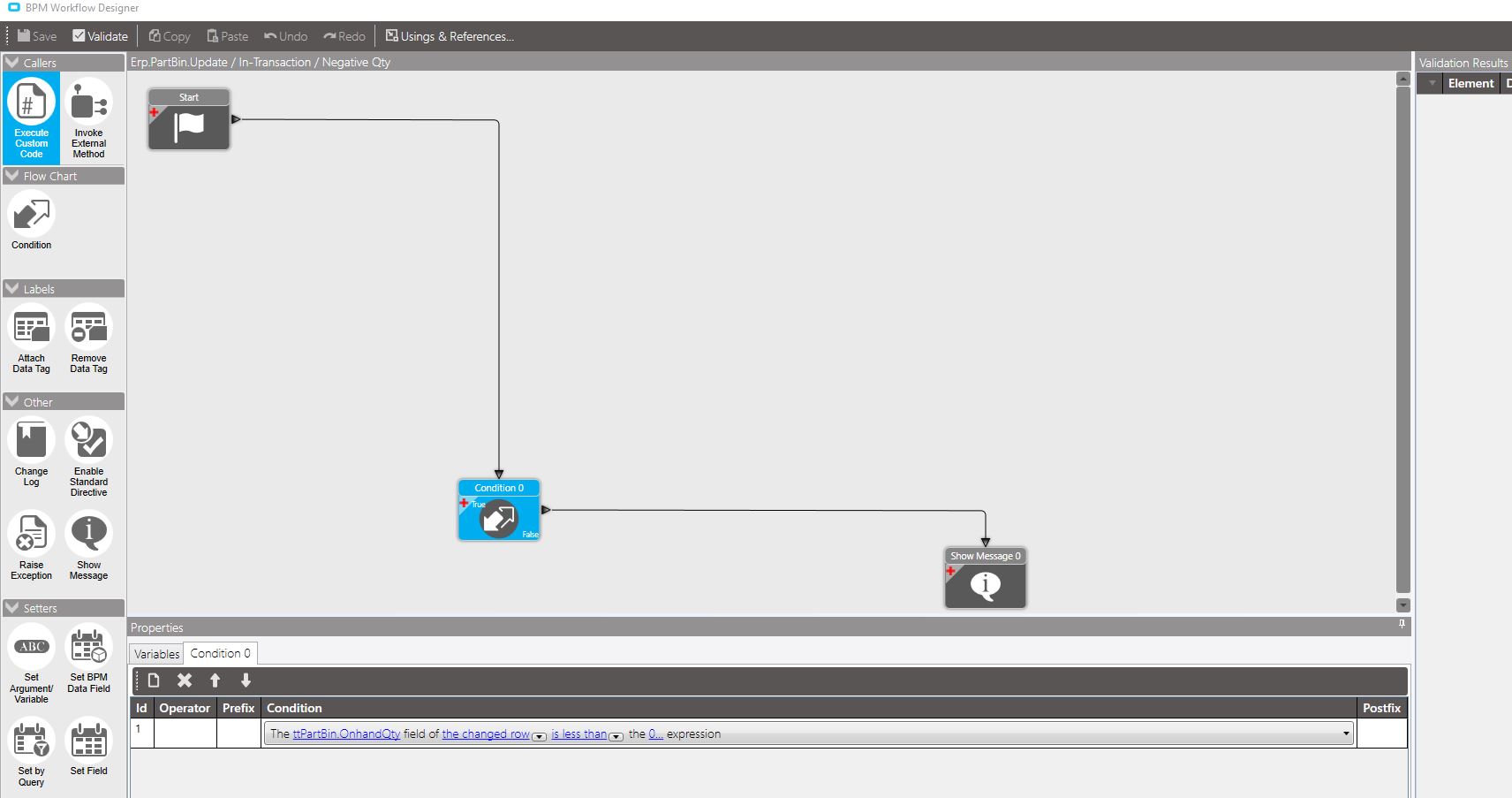Click the Element column header

[x=1470, y=83]
